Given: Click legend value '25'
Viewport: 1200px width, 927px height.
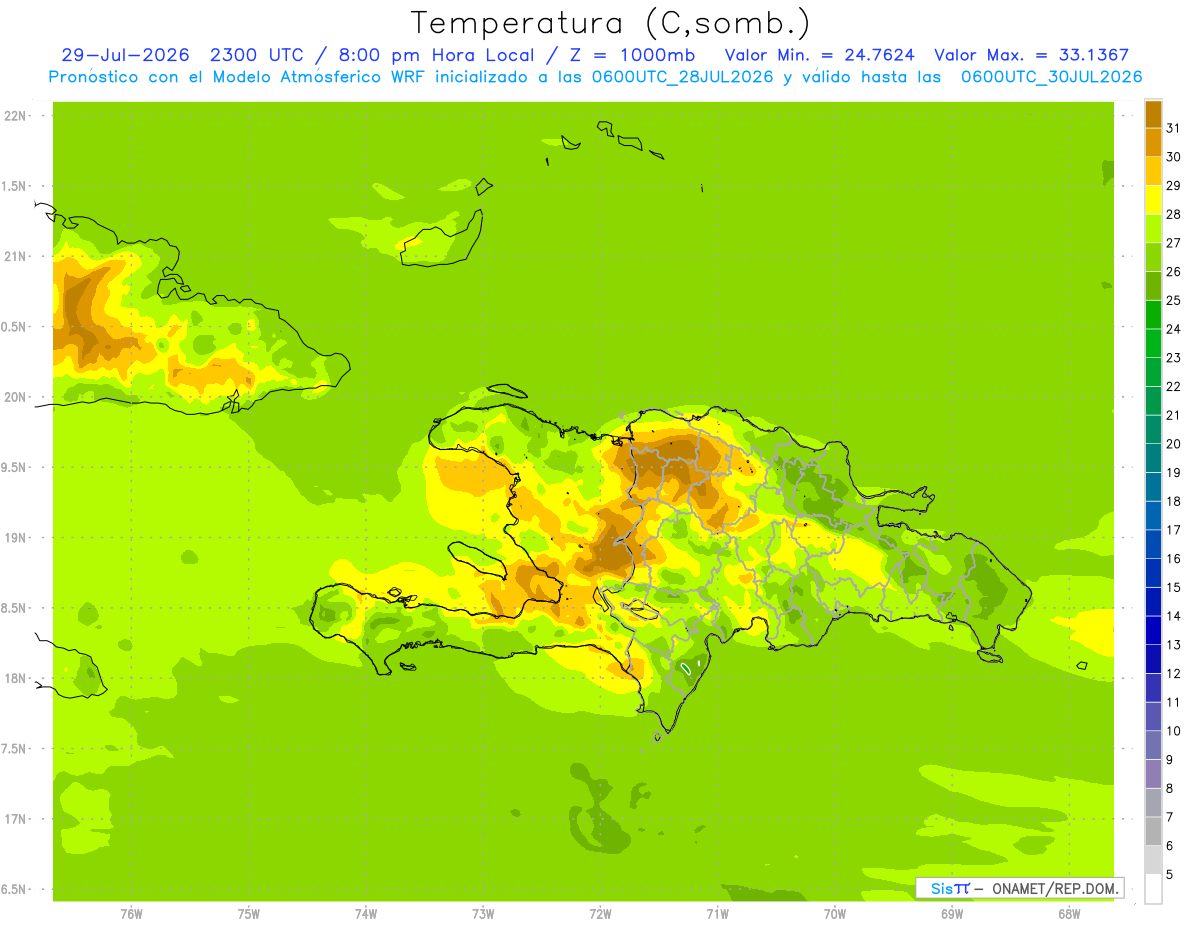Looking at the screenshot, I should coord(1174,300).
